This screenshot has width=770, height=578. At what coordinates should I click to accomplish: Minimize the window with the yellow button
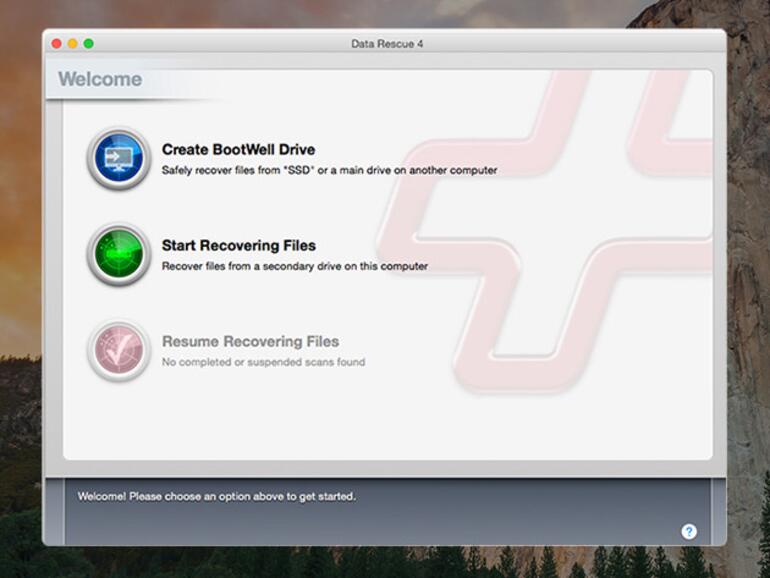(73, 44)
